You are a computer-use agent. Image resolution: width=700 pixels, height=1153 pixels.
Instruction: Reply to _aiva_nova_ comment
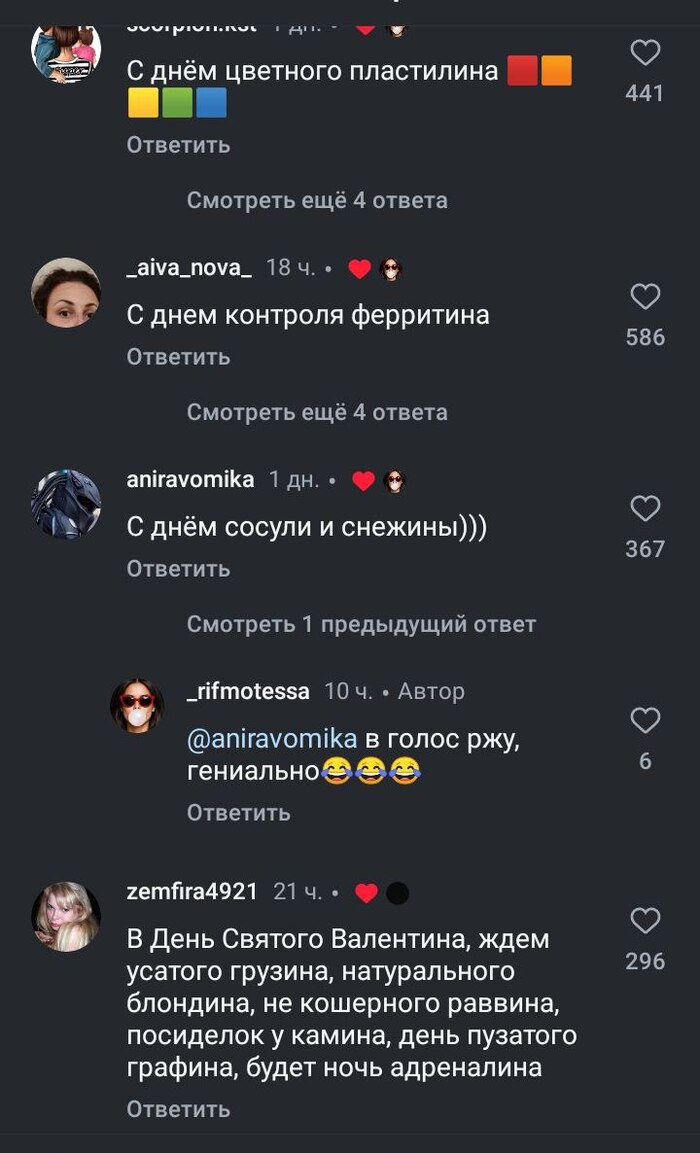point(179,357)
